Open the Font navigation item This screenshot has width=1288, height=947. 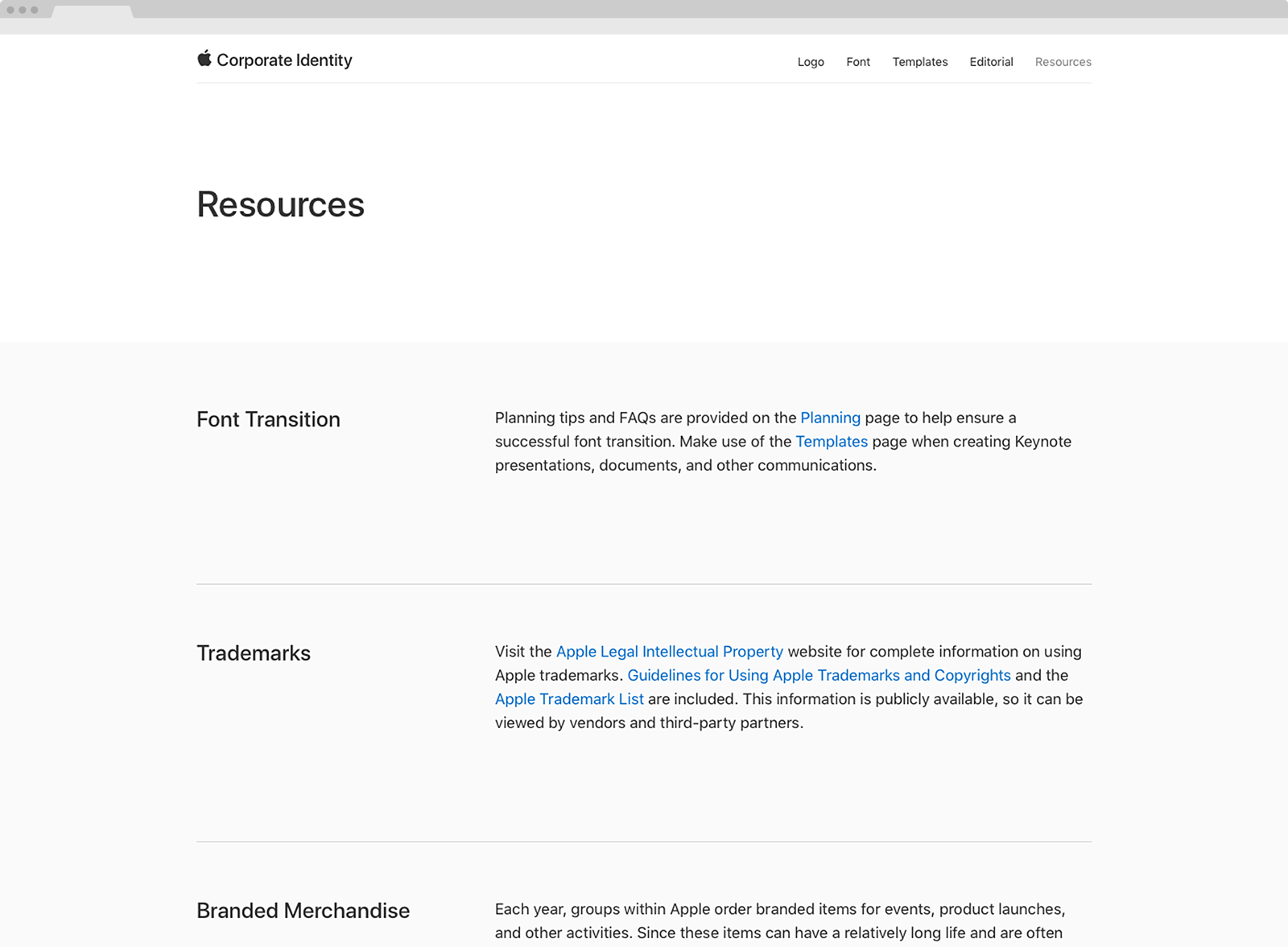(858, 62)
